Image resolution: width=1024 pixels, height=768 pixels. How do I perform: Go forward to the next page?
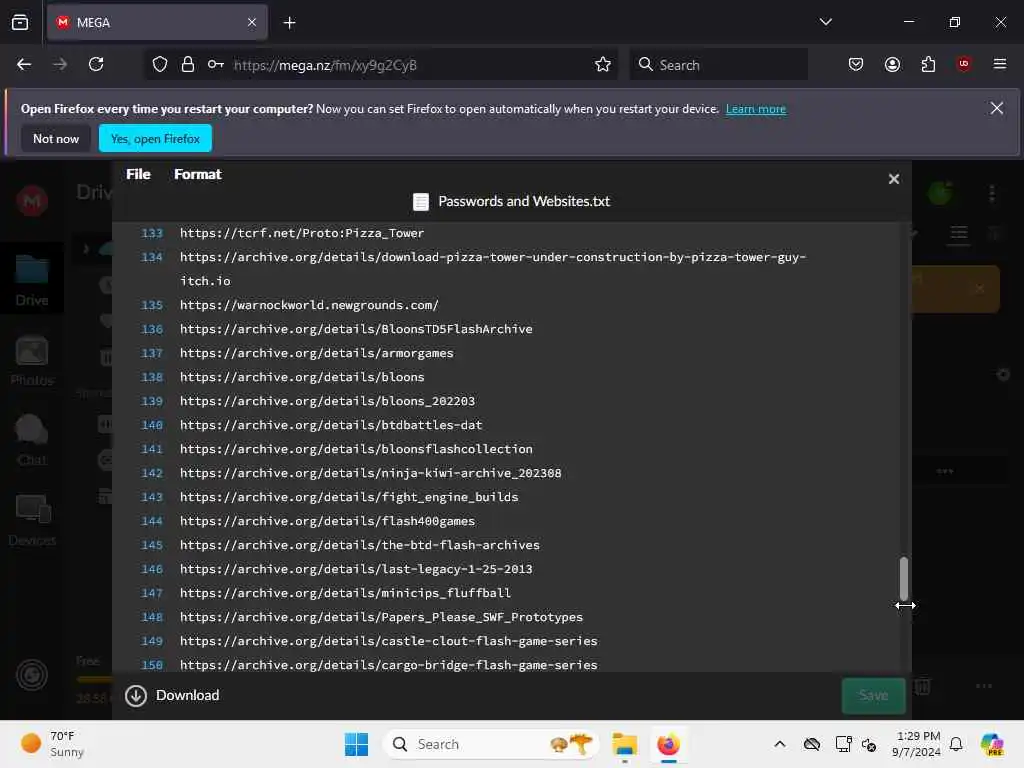coord(60,64)
